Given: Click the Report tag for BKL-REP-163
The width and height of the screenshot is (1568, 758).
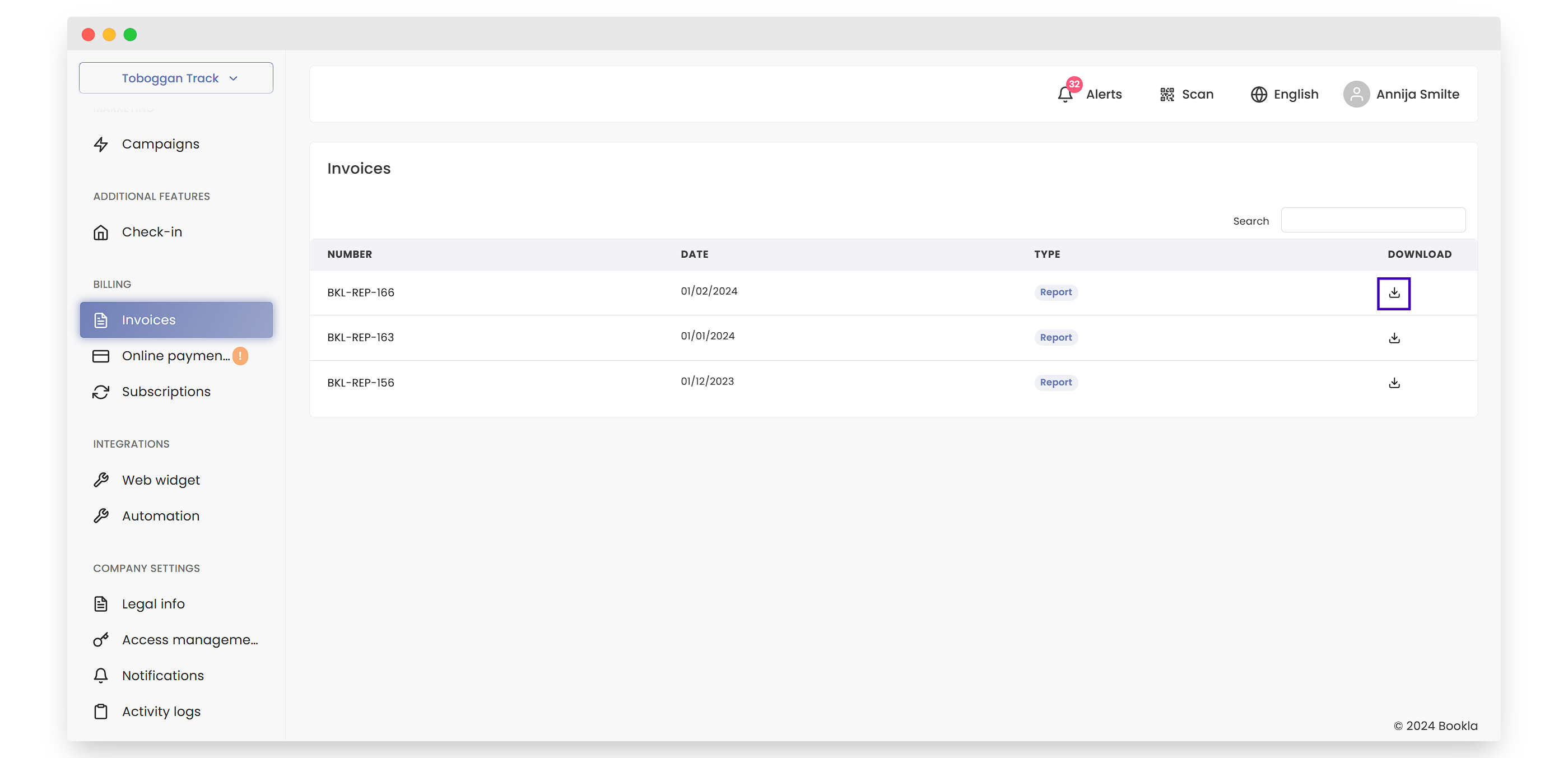Looking at the screenshot, I should pyautogui.click(x=1055, y=337).
